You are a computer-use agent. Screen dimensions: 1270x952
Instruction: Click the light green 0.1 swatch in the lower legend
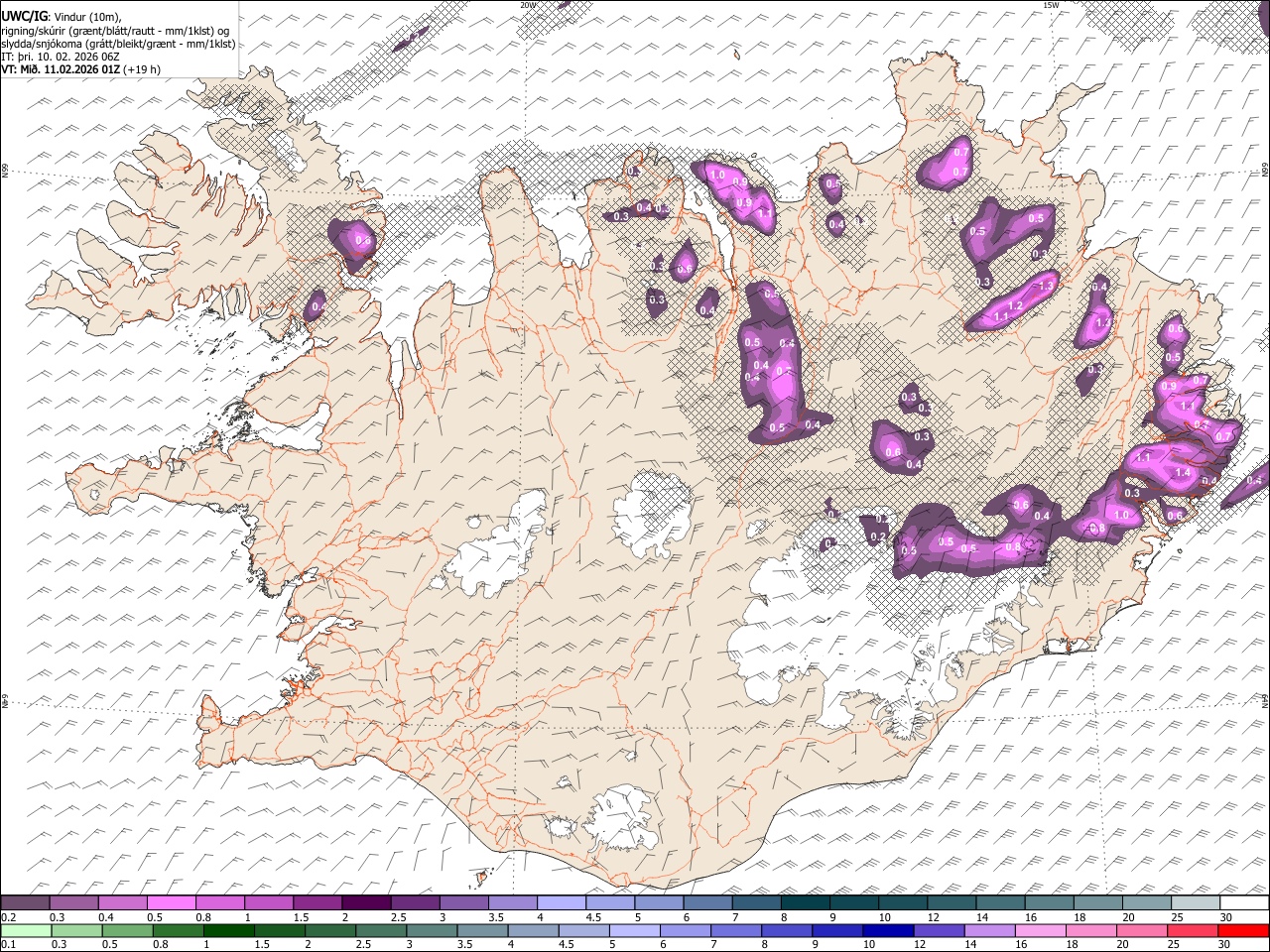[x=26, y=931]
